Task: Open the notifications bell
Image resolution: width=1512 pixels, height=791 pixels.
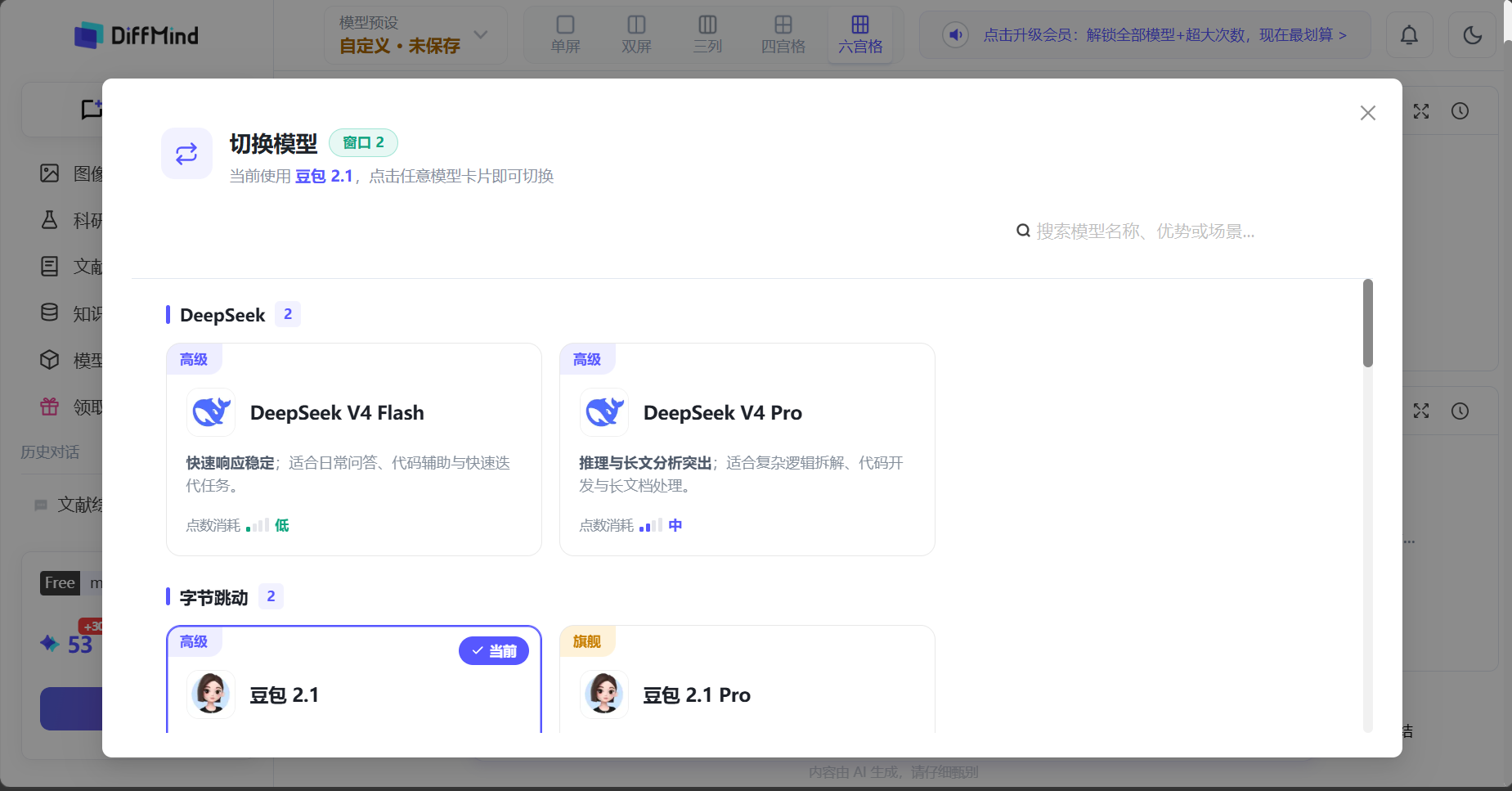Action: [x=1409, y=35]
